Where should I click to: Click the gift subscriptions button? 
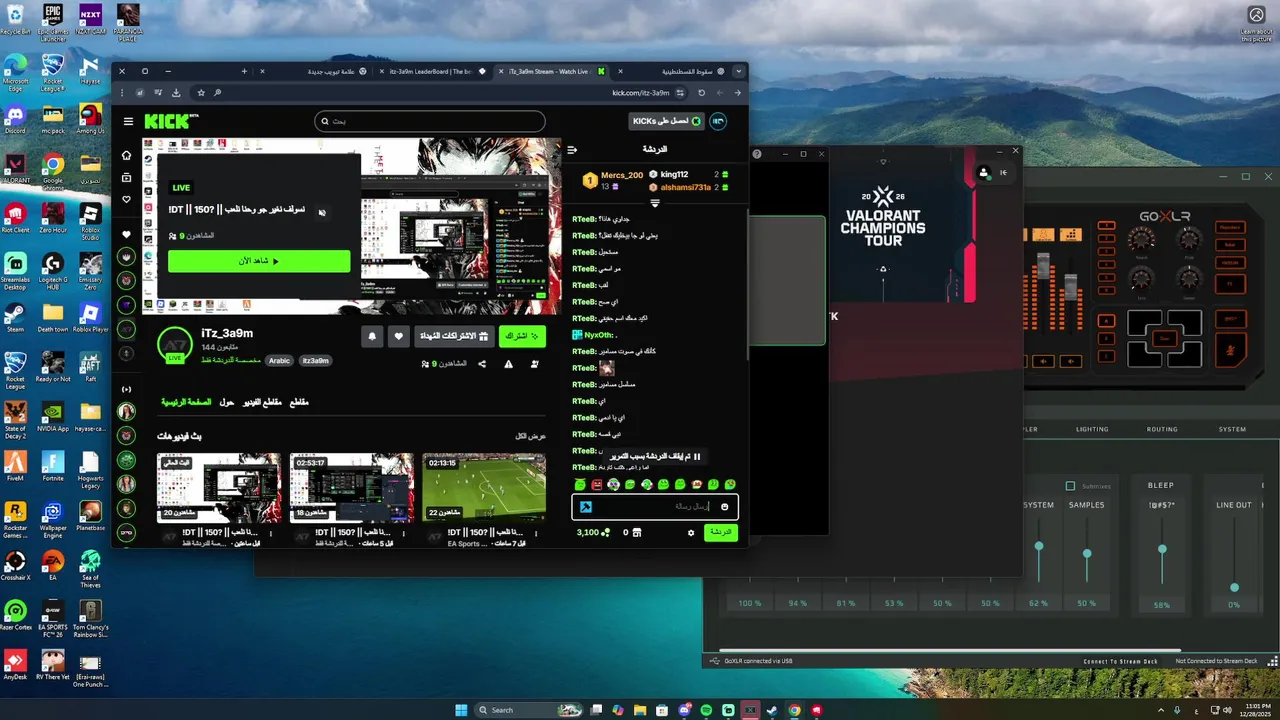pos(454,336)
